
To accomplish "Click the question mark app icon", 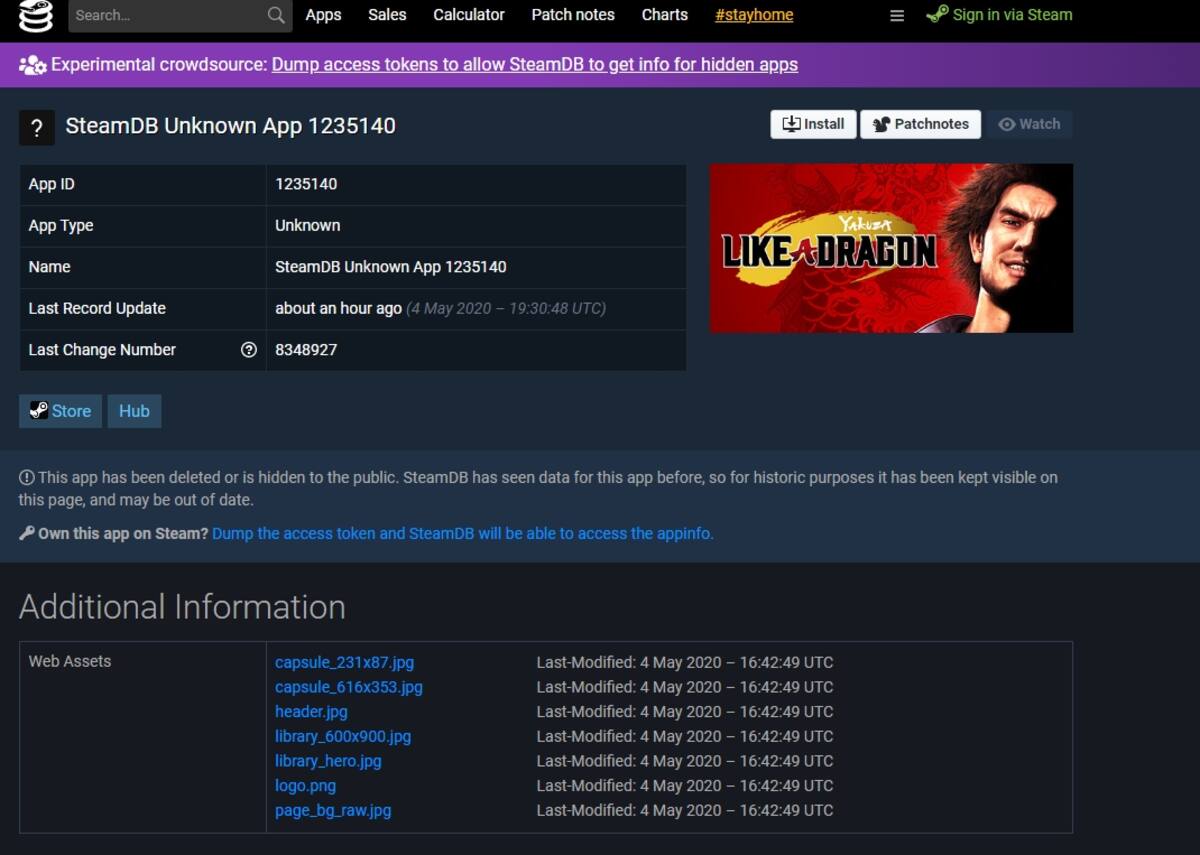I will click(x=37, y=128).
